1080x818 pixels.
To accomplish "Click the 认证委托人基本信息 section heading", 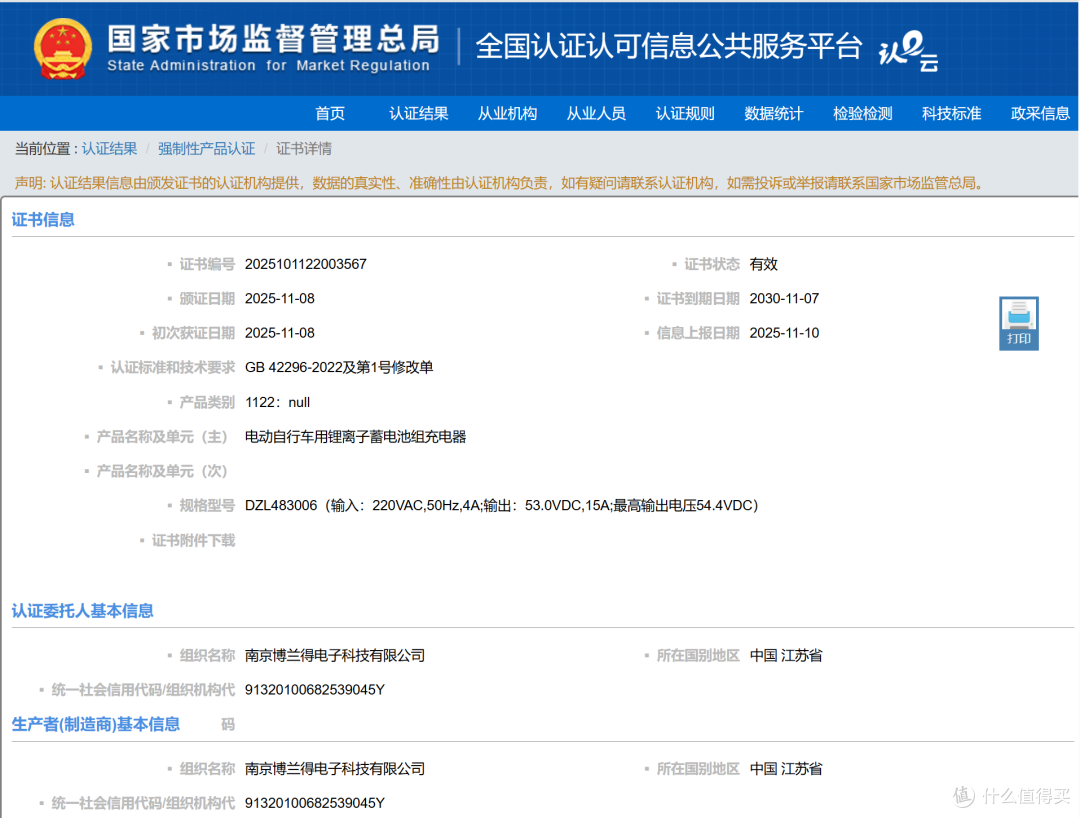I will [x=83, y=611].
